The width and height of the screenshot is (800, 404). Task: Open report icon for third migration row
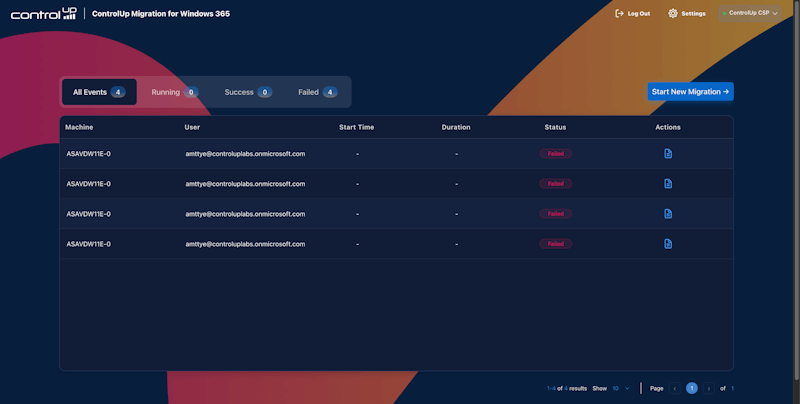[x=668, y=214]
